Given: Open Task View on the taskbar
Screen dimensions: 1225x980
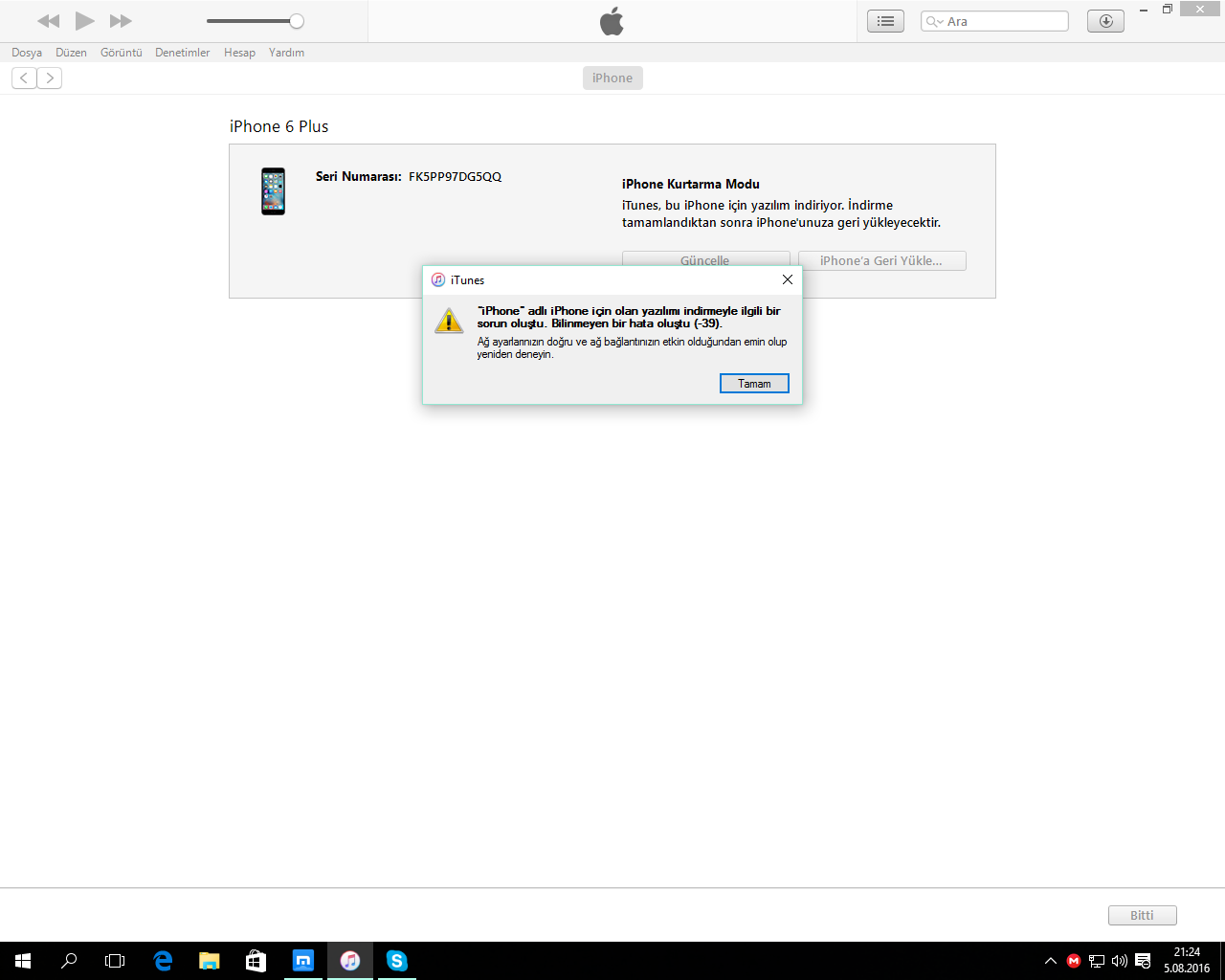Looking at the screenshot, I should click(x=115, y=961).
